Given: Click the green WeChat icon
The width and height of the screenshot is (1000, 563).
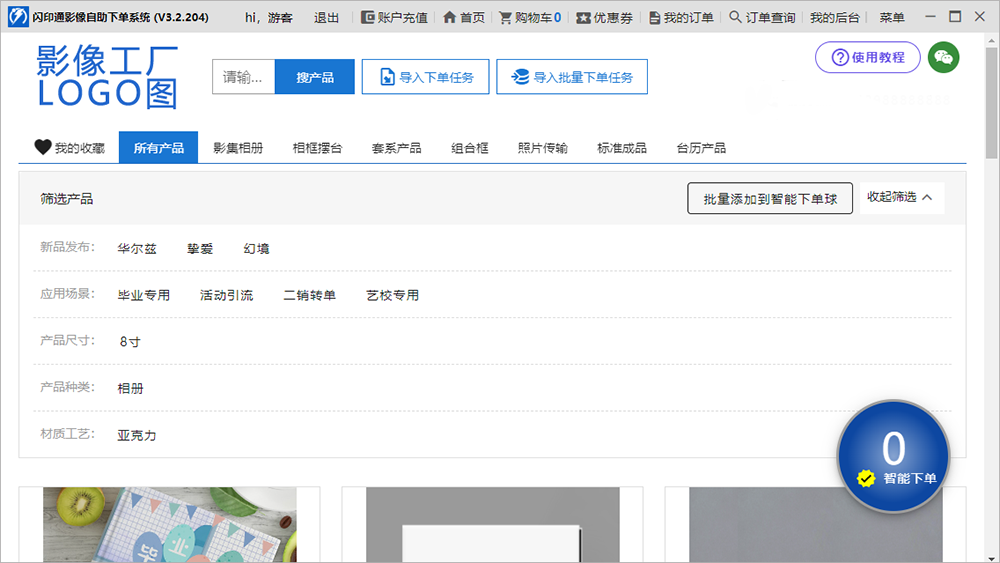Looking at the screenshot, I should [943, 58].
